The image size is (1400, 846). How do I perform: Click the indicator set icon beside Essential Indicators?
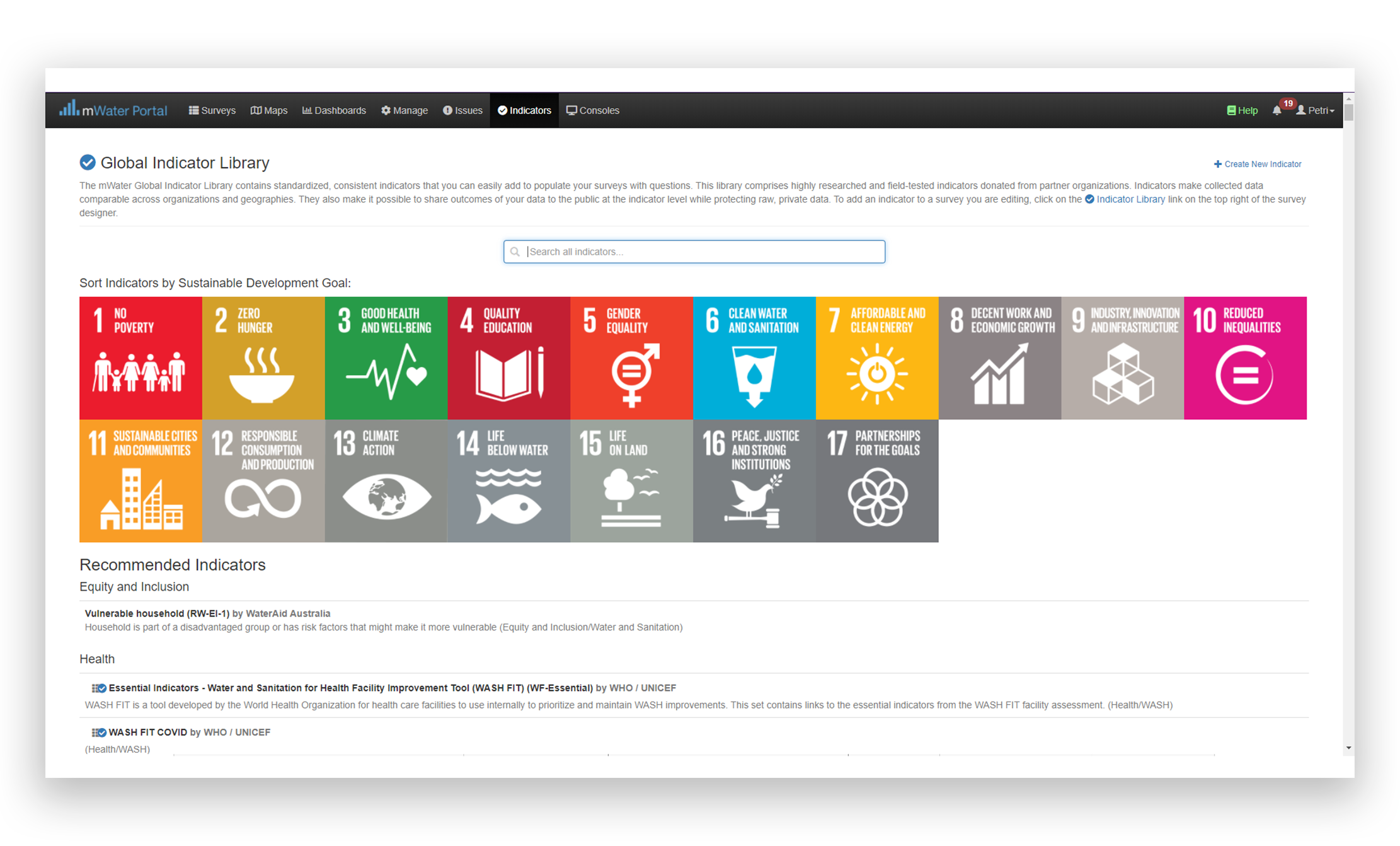(x=98, y=688)
